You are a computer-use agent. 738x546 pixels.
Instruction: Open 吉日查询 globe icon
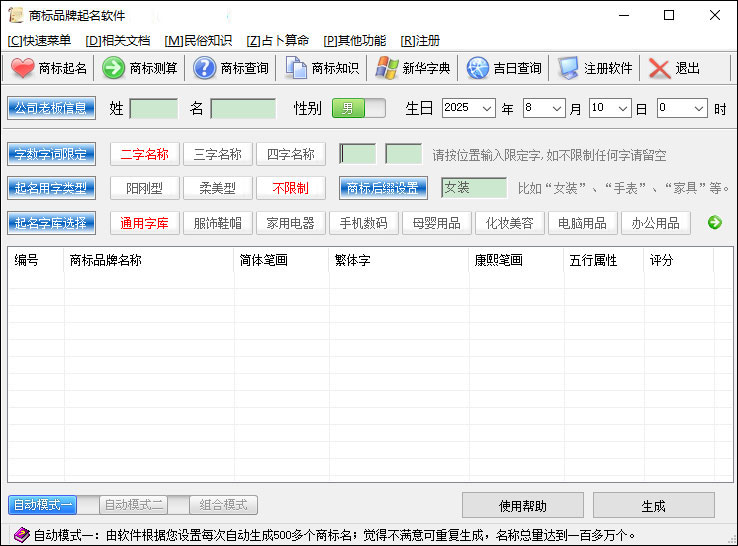coord(478,68)
